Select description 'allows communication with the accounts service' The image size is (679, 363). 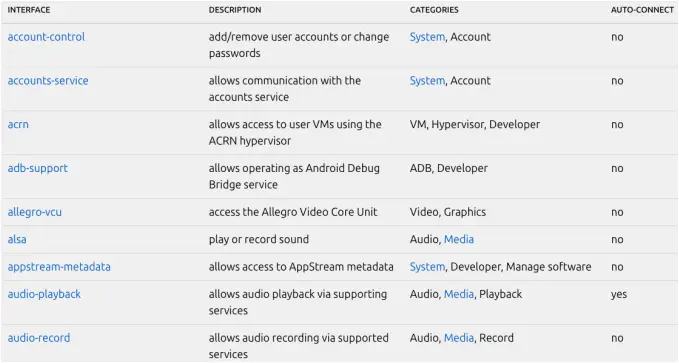(285, 89)
